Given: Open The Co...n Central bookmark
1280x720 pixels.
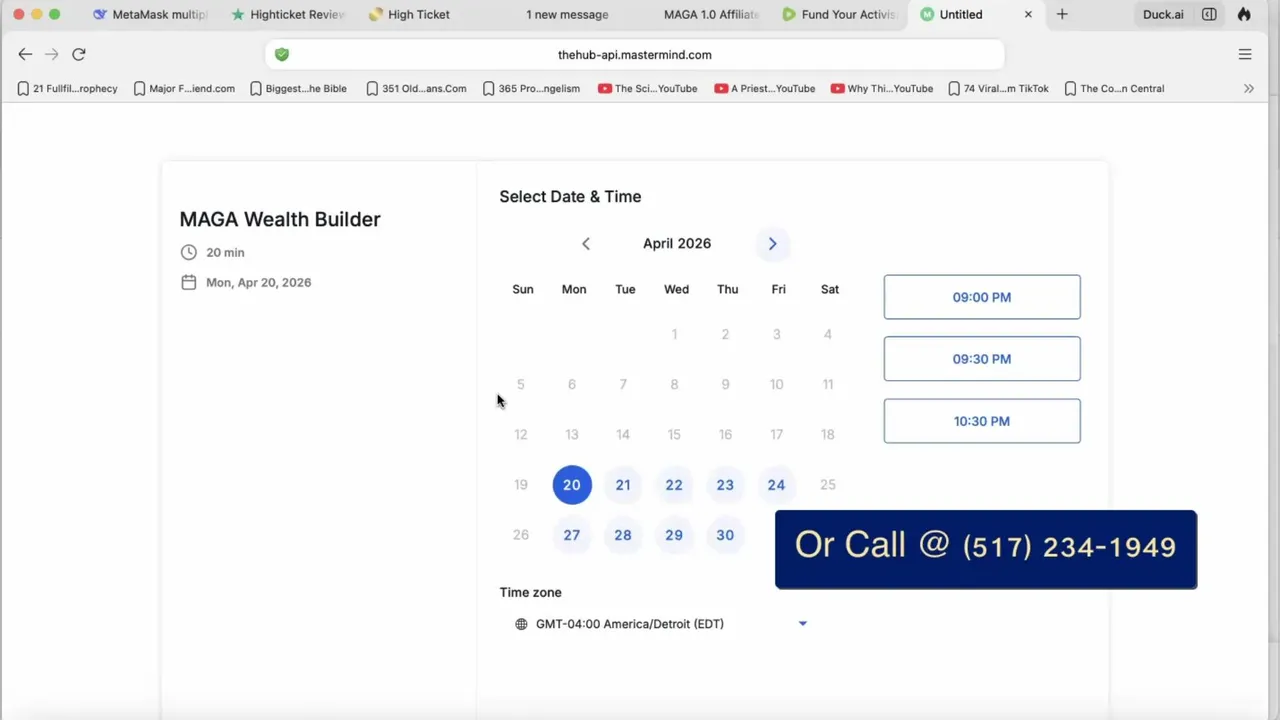Looking at the screenshot, I should pos(1114,88).
